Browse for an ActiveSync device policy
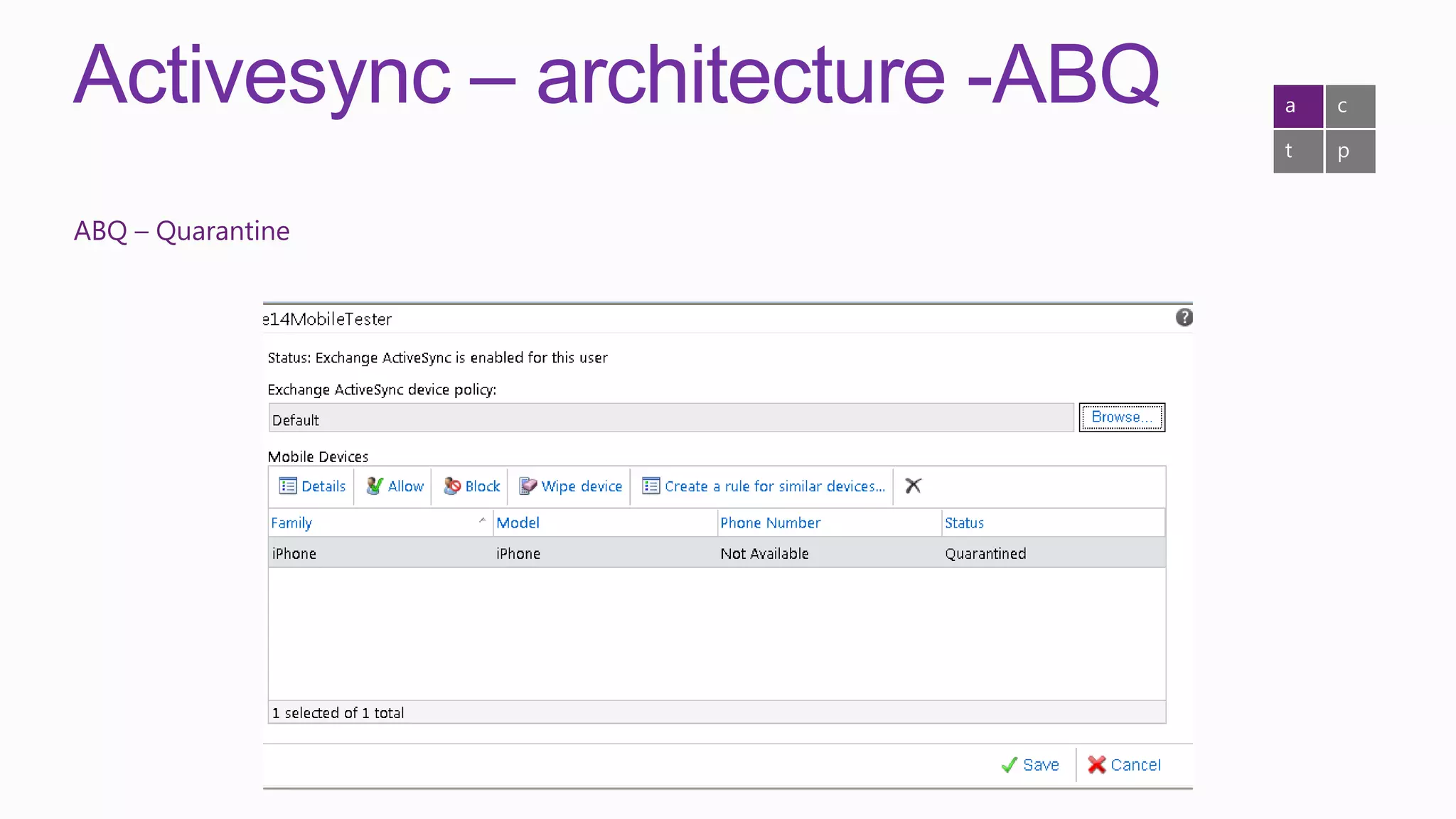 (1122, 417)
